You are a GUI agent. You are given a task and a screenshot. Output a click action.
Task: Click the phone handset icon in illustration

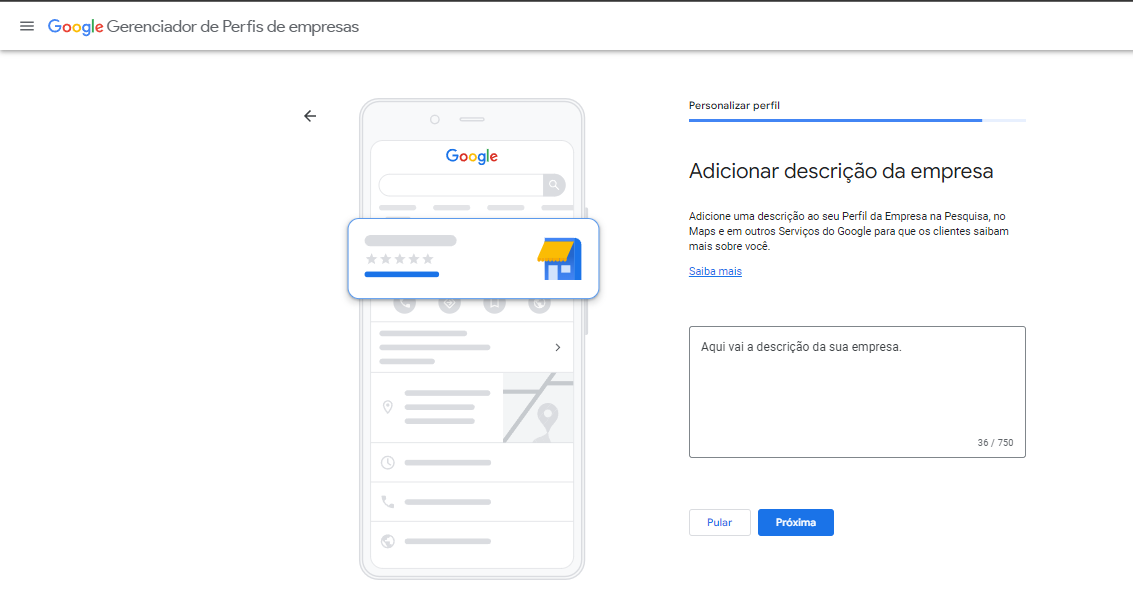click(x=388, y=502)
